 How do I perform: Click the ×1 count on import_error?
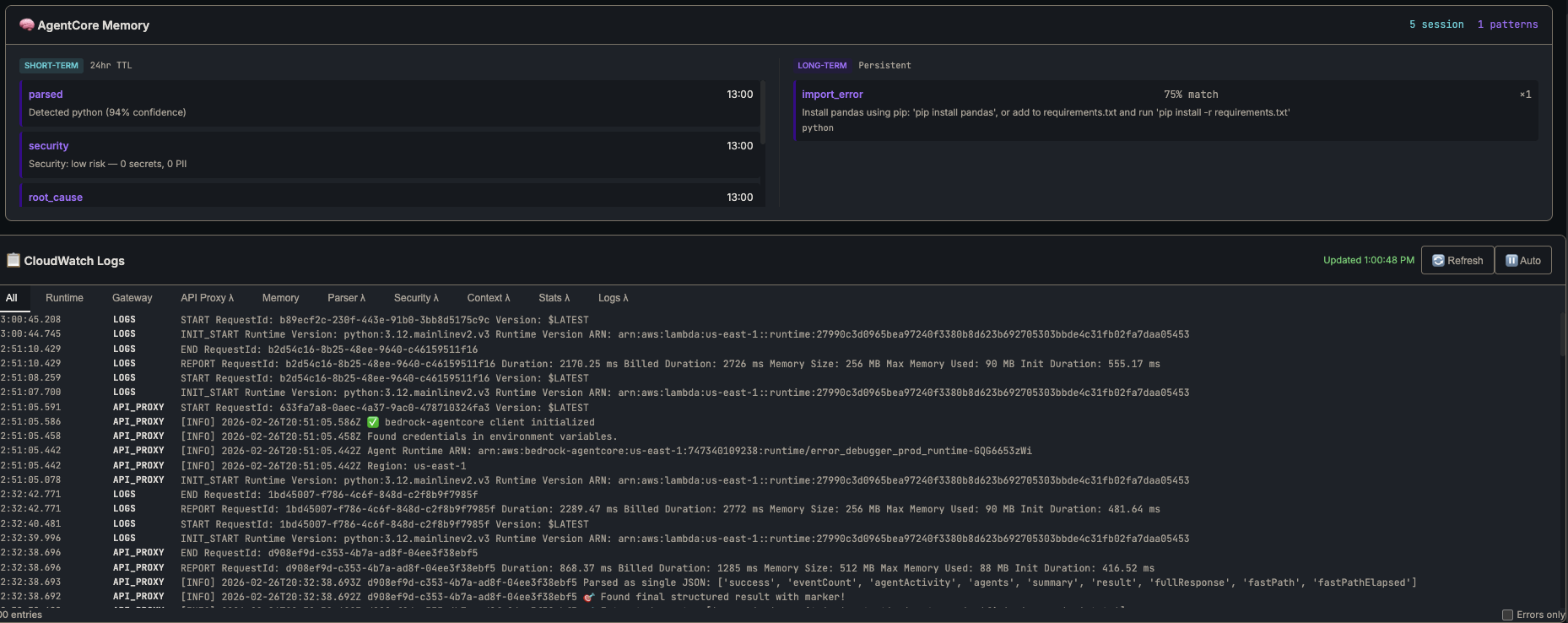[1525, 95]
